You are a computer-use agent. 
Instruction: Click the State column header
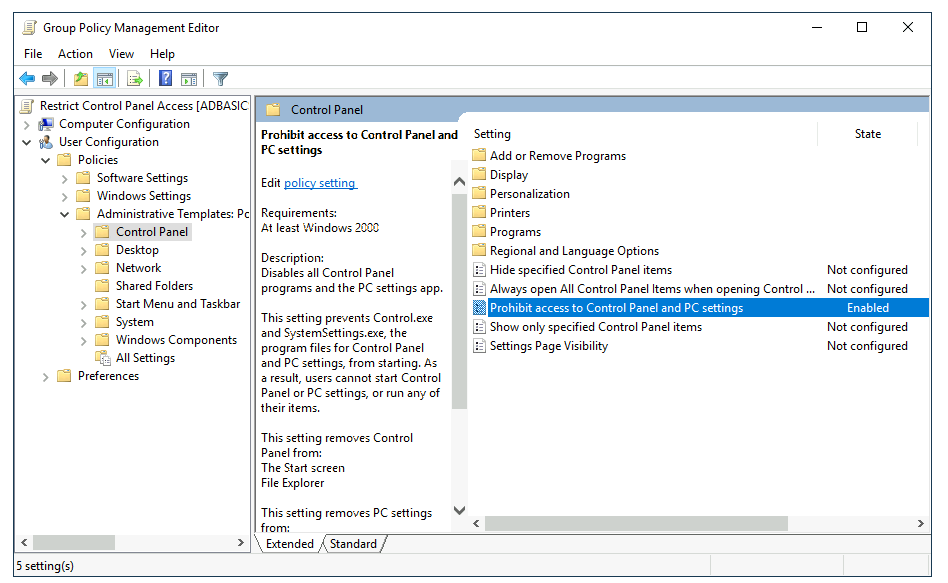point(867,134)
